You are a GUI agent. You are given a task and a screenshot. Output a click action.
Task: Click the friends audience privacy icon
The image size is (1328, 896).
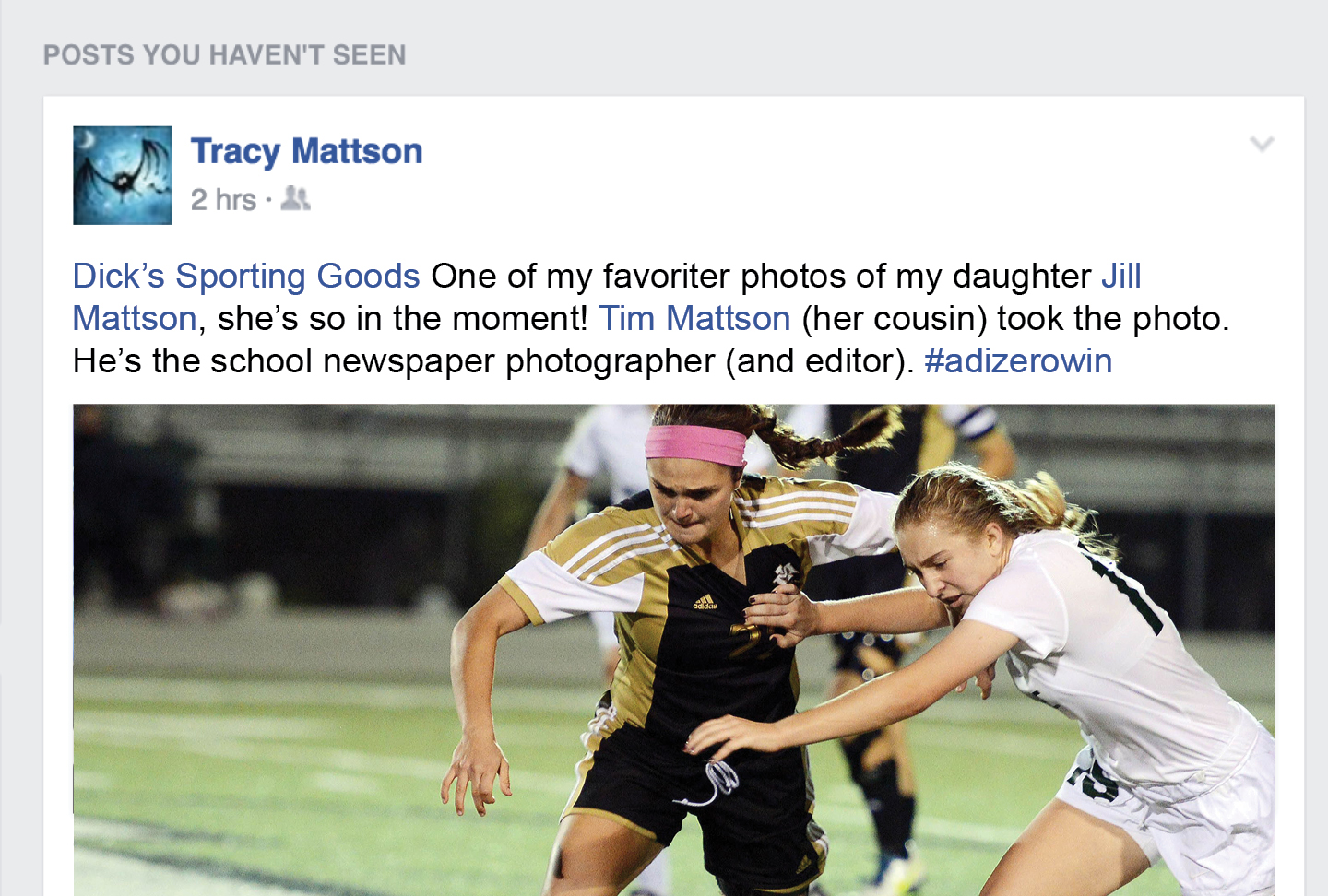coord(295,198)
